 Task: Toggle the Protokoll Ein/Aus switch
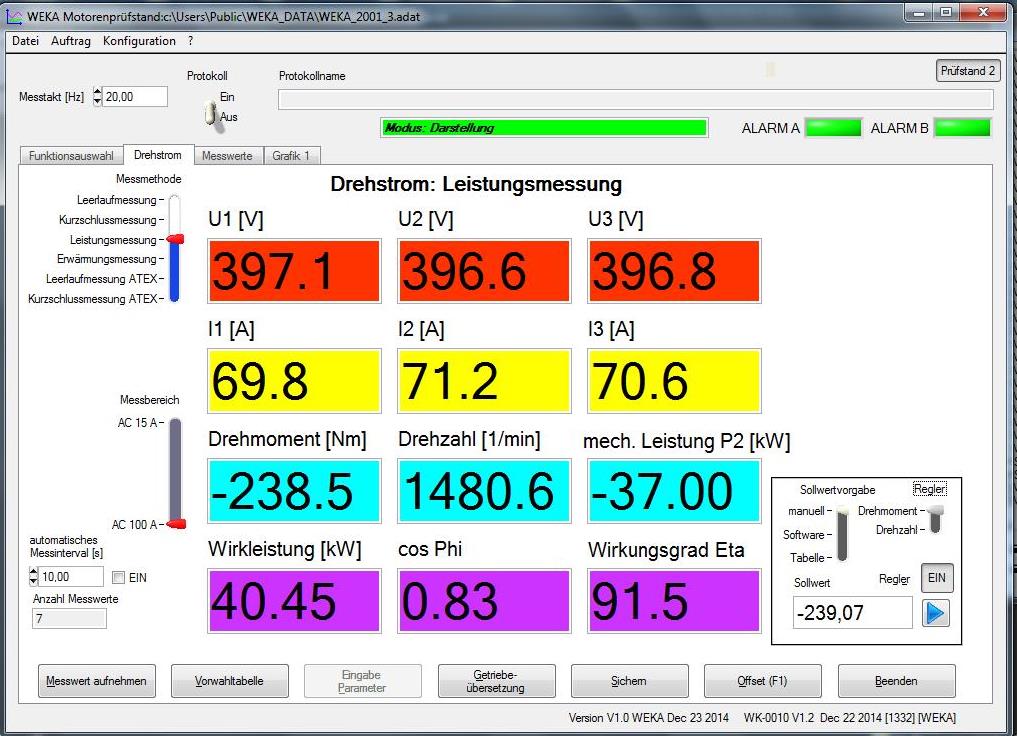coord(211,113)
